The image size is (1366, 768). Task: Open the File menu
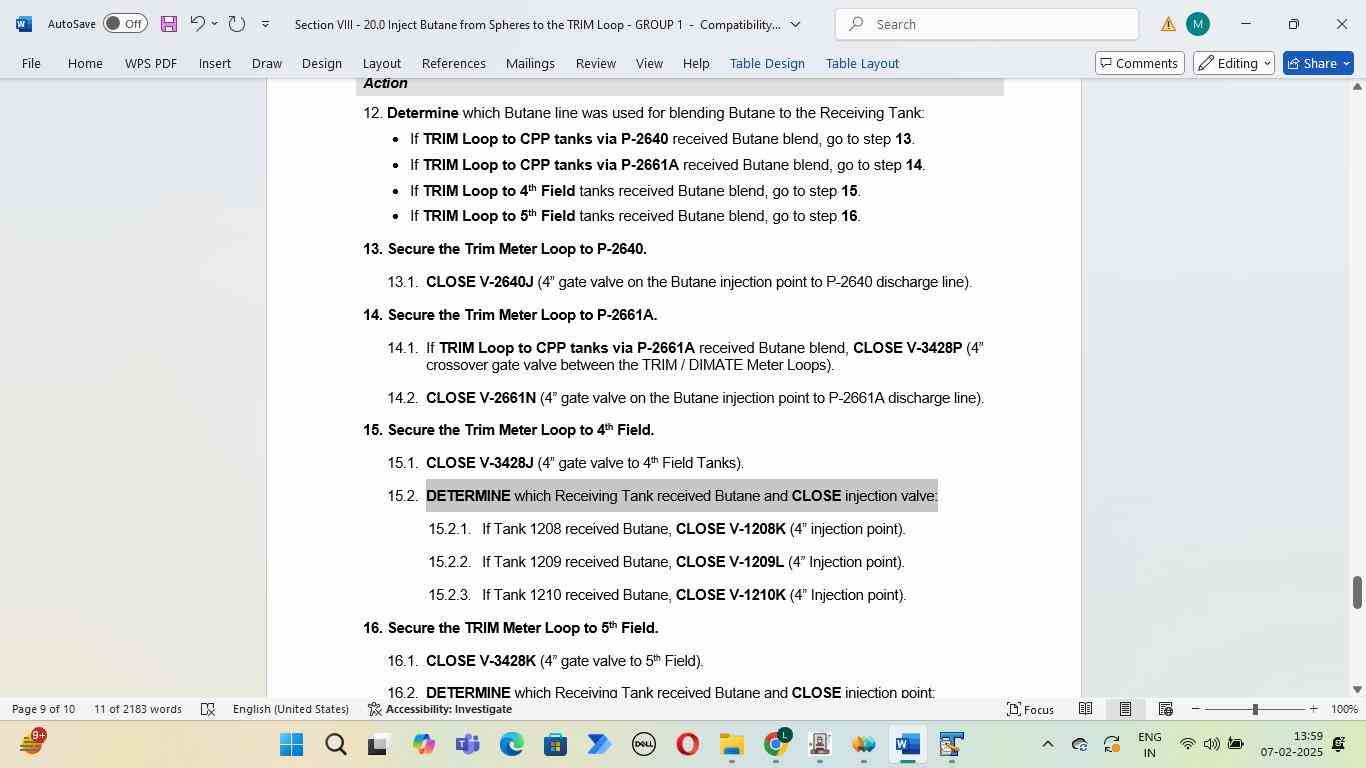click(x=31, y=63)
